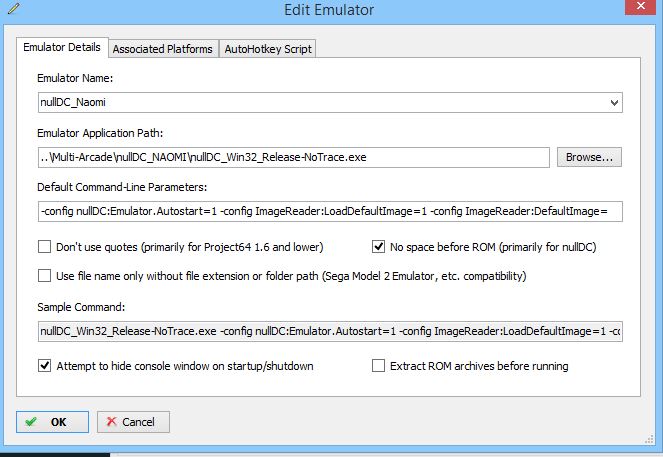Screen dimensions: 663x457
Task: Click the Sample Command text box
Action: pos(329,331)
